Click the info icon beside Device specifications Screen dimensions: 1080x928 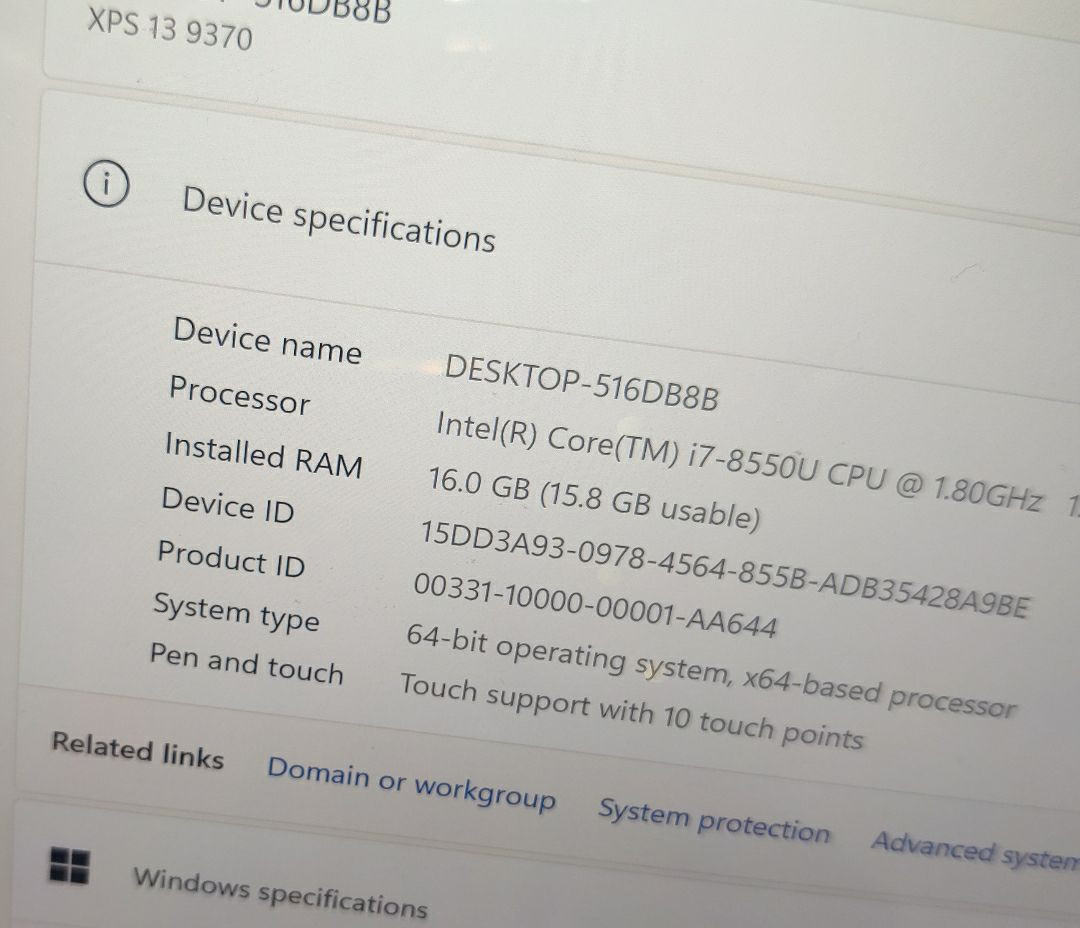click(x=106, y=184)
